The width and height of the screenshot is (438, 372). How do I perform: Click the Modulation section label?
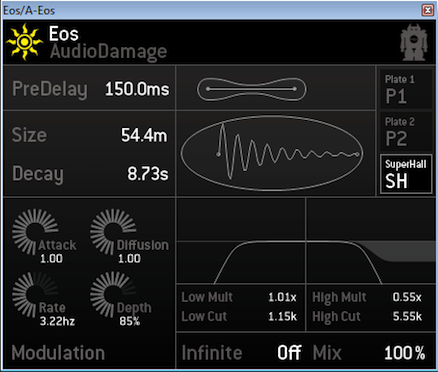(58, 353)
